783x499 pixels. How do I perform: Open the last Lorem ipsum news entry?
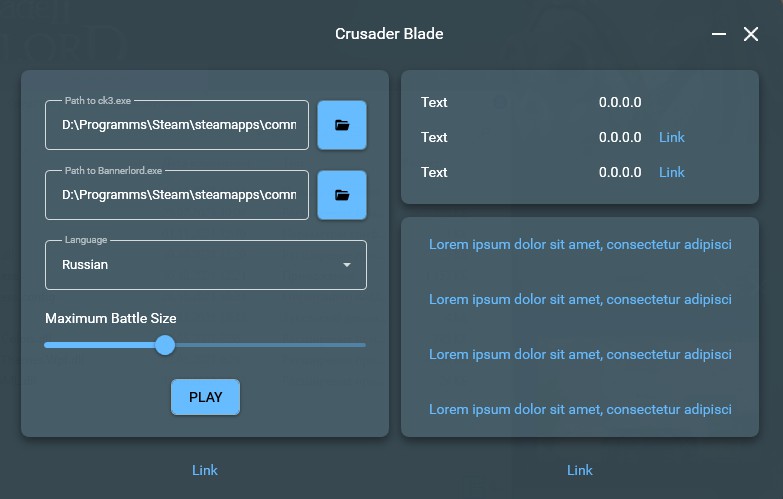coord(580,409)
